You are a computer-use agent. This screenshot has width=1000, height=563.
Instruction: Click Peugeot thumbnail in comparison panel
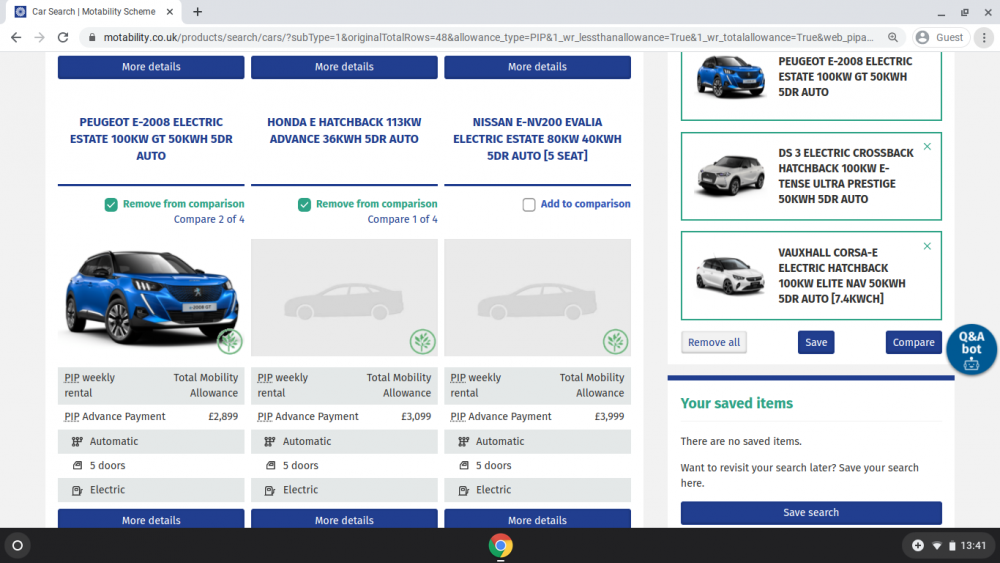point(730,77)
